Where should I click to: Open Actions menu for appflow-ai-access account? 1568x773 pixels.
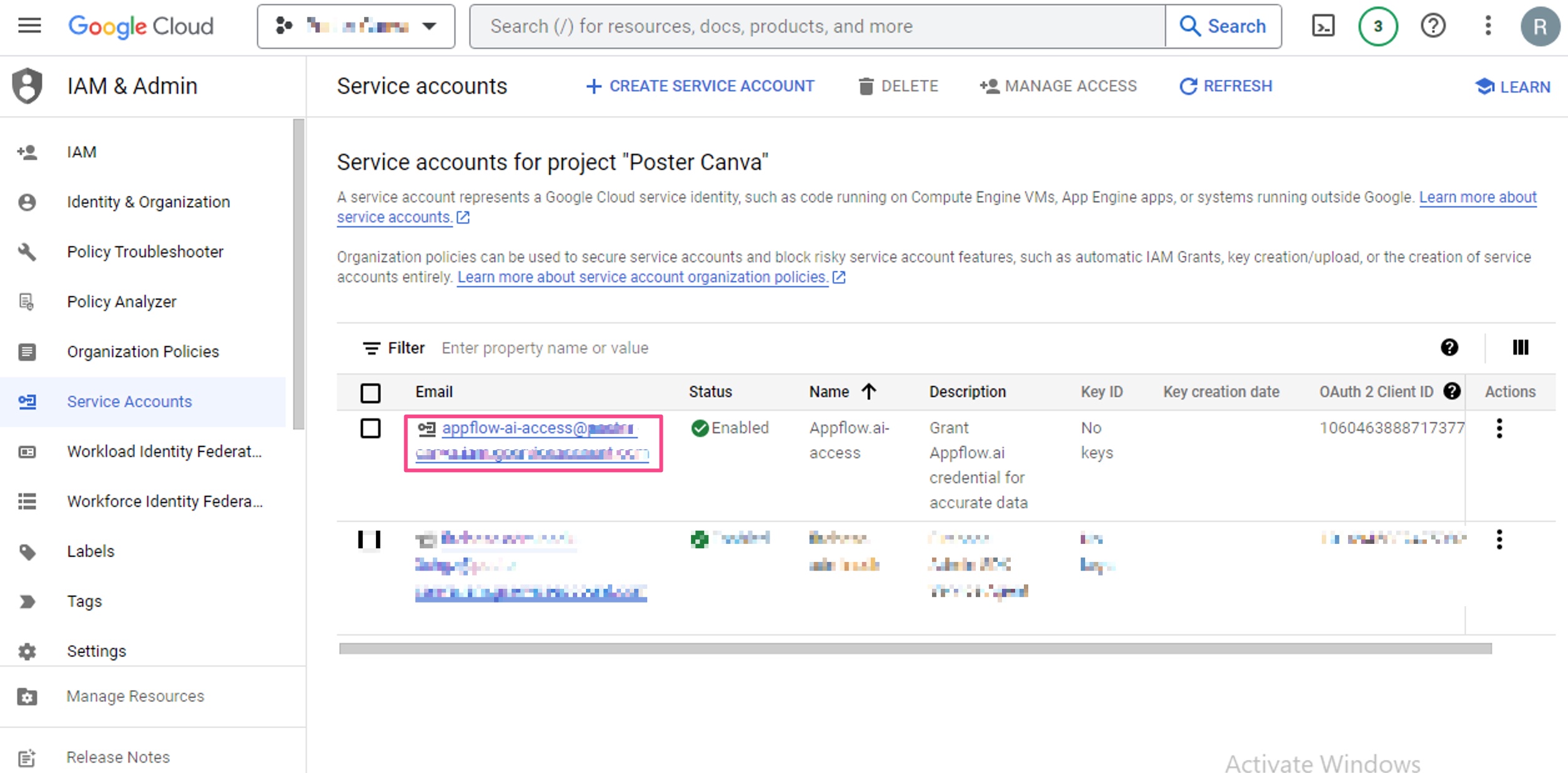point(1501,429)
